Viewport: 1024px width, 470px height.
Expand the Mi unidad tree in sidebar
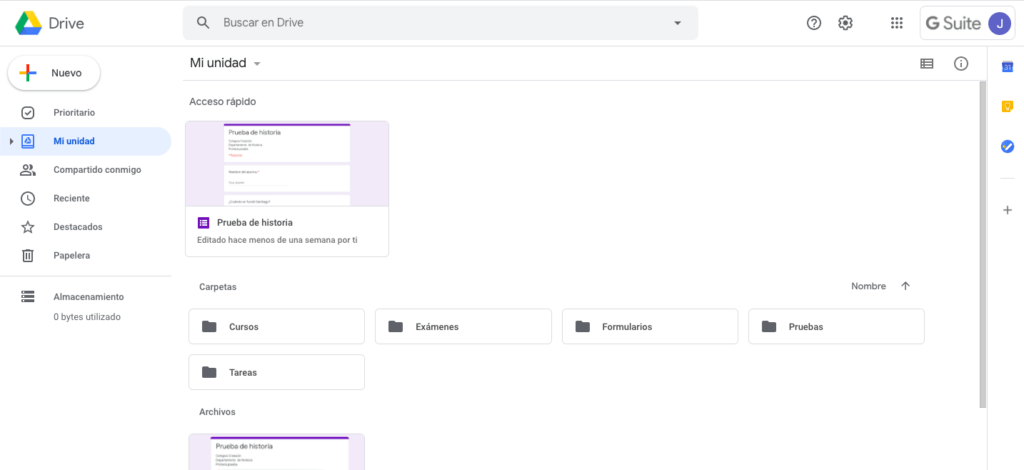tap(11, 141)
